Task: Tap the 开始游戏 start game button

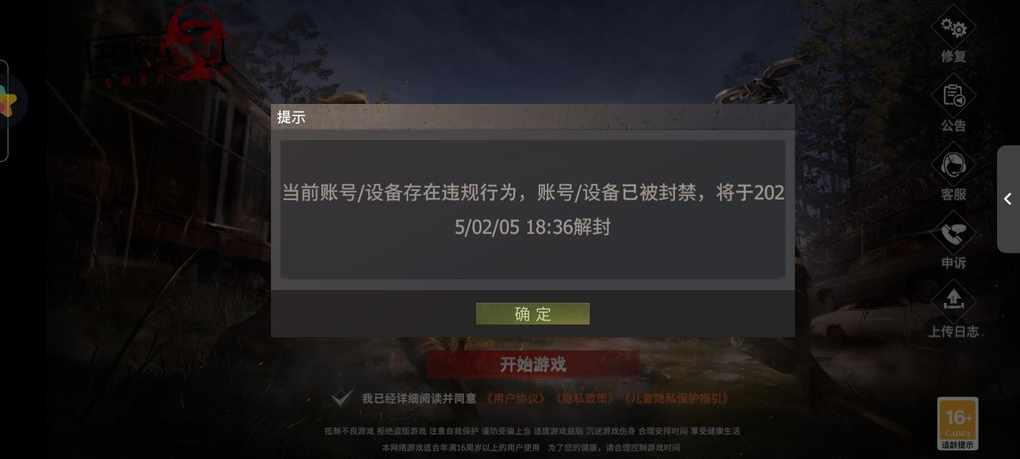Action: (533, 365)
